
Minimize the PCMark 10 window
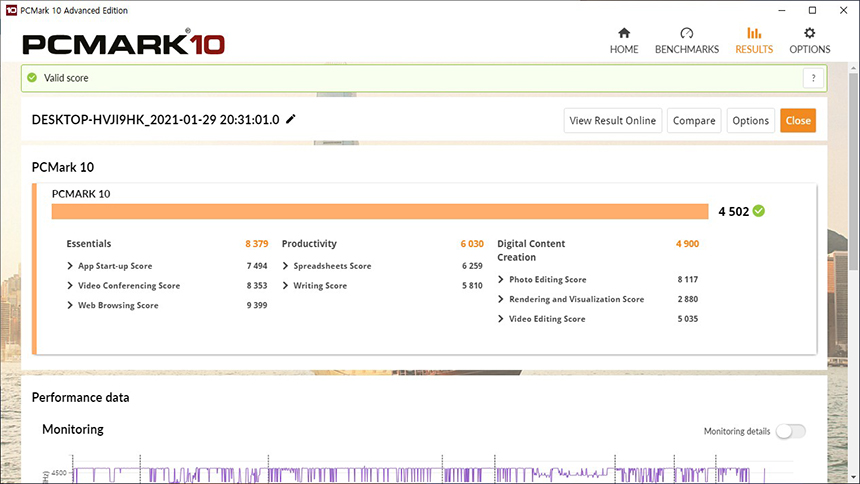tap(782, 10)
